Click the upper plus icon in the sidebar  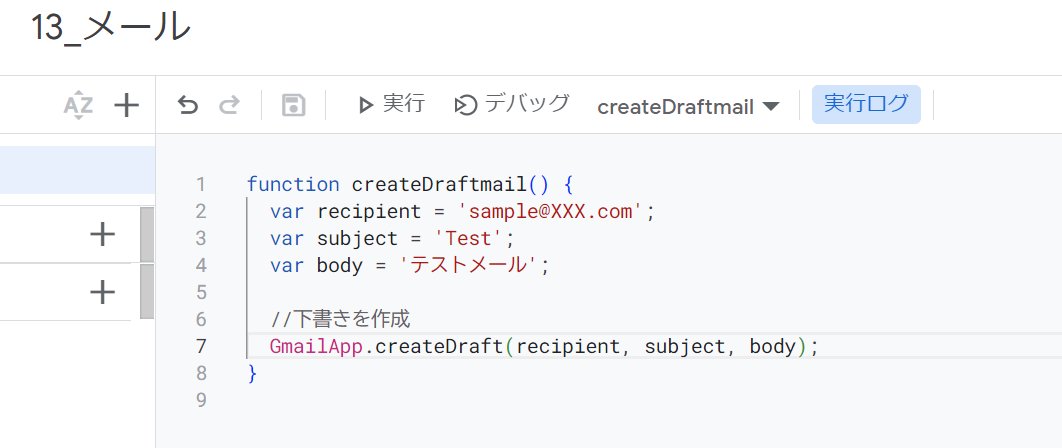coord(102,235)
